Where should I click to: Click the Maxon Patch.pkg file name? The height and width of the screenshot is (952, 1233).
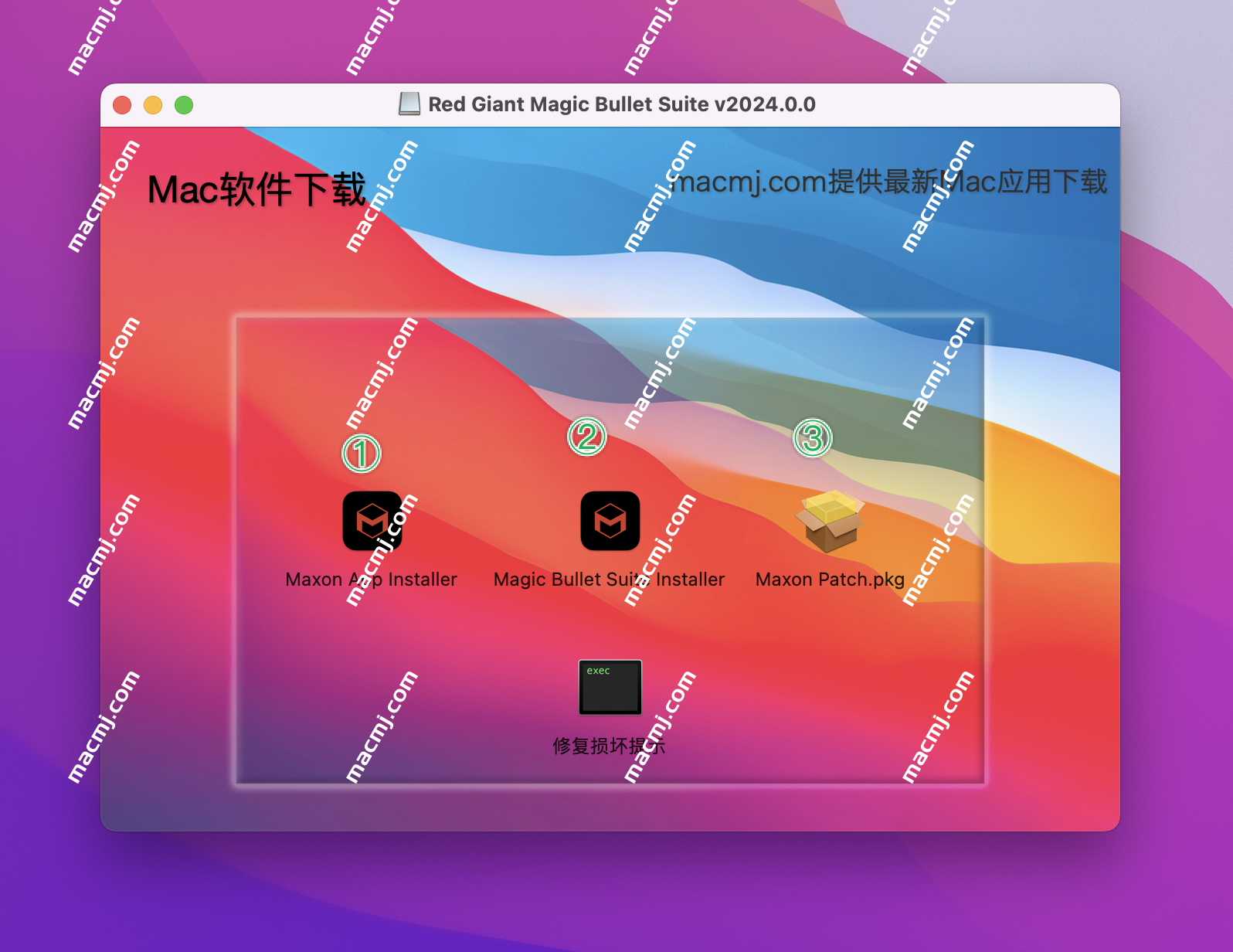(830, 580)
